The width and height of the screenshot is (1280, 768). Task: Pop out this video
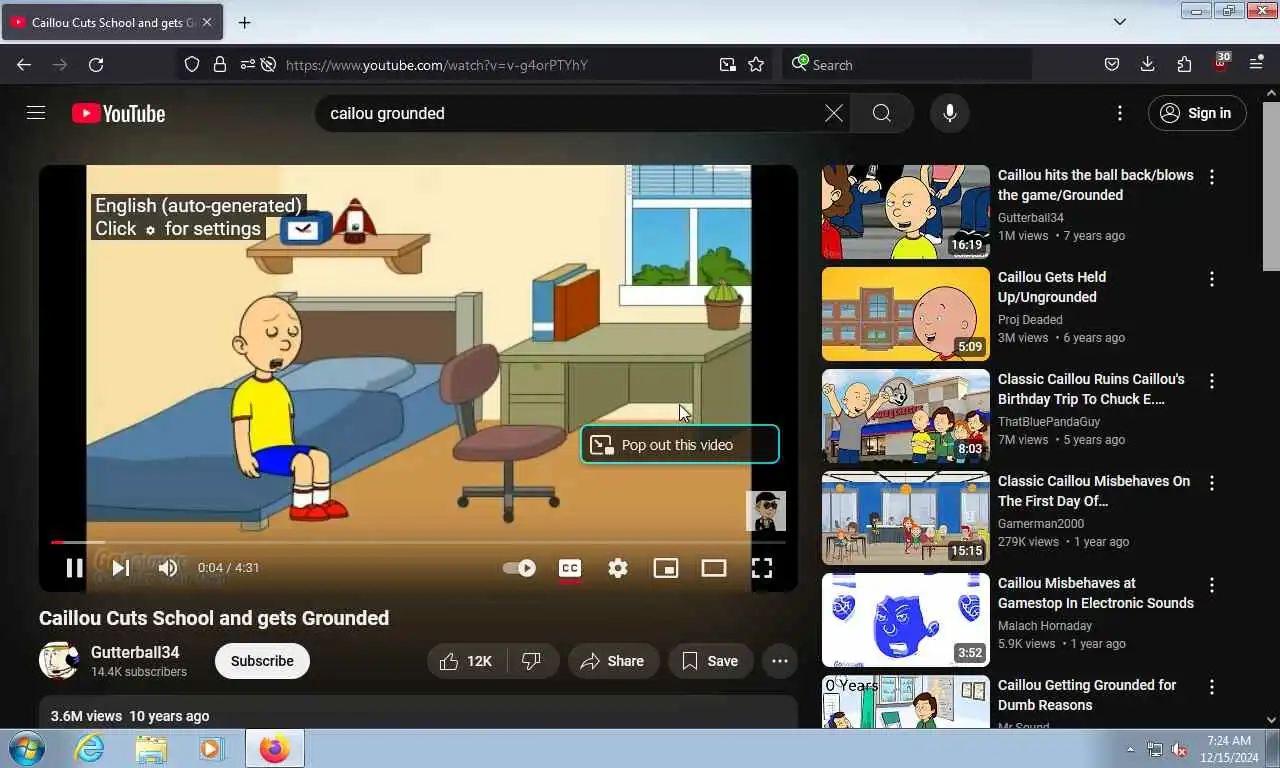pyautogui.click(x=680, y=444)
